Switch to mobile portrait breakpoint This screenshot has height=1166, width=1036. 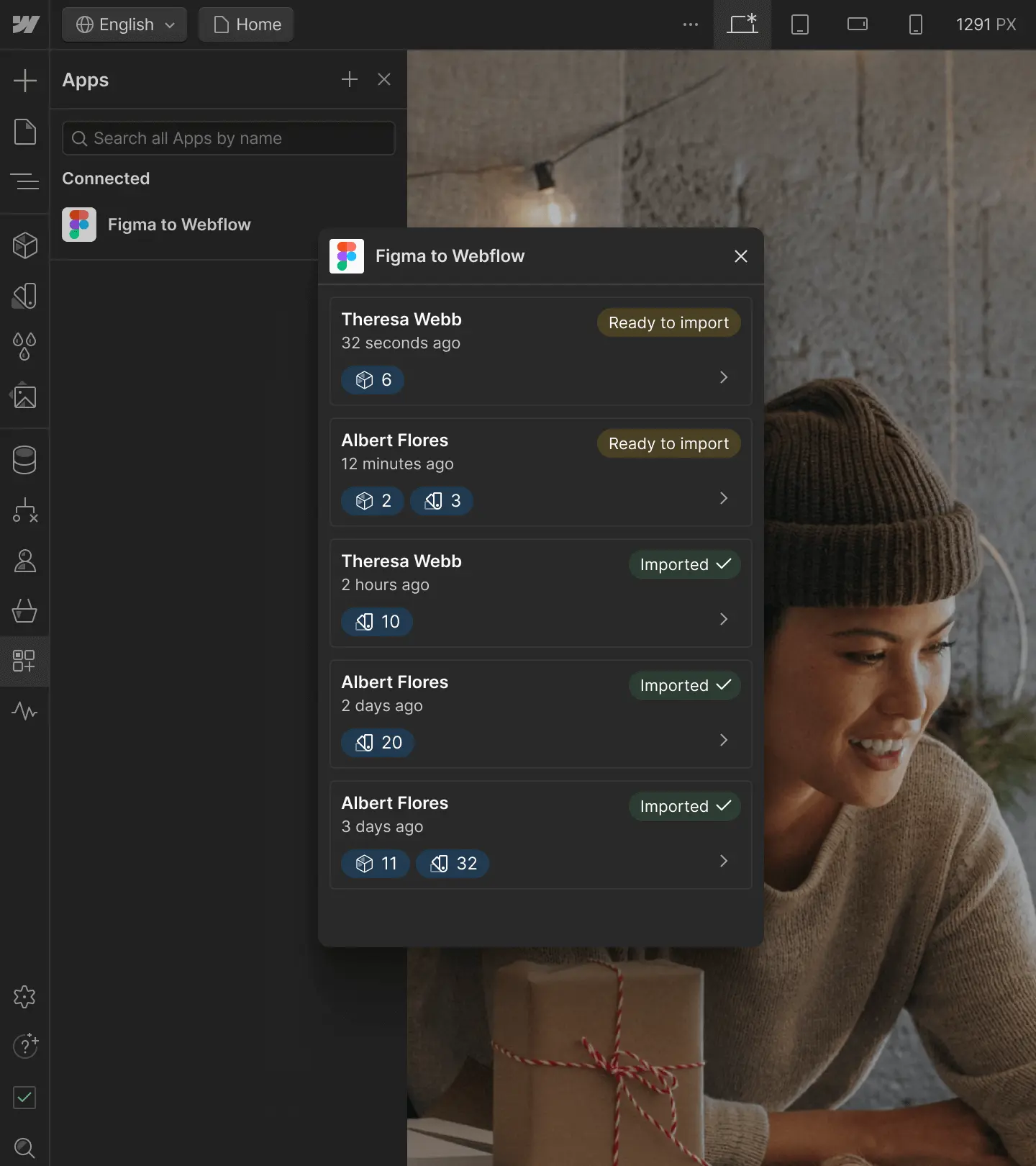pyautogui.click(x=915, y=24)
